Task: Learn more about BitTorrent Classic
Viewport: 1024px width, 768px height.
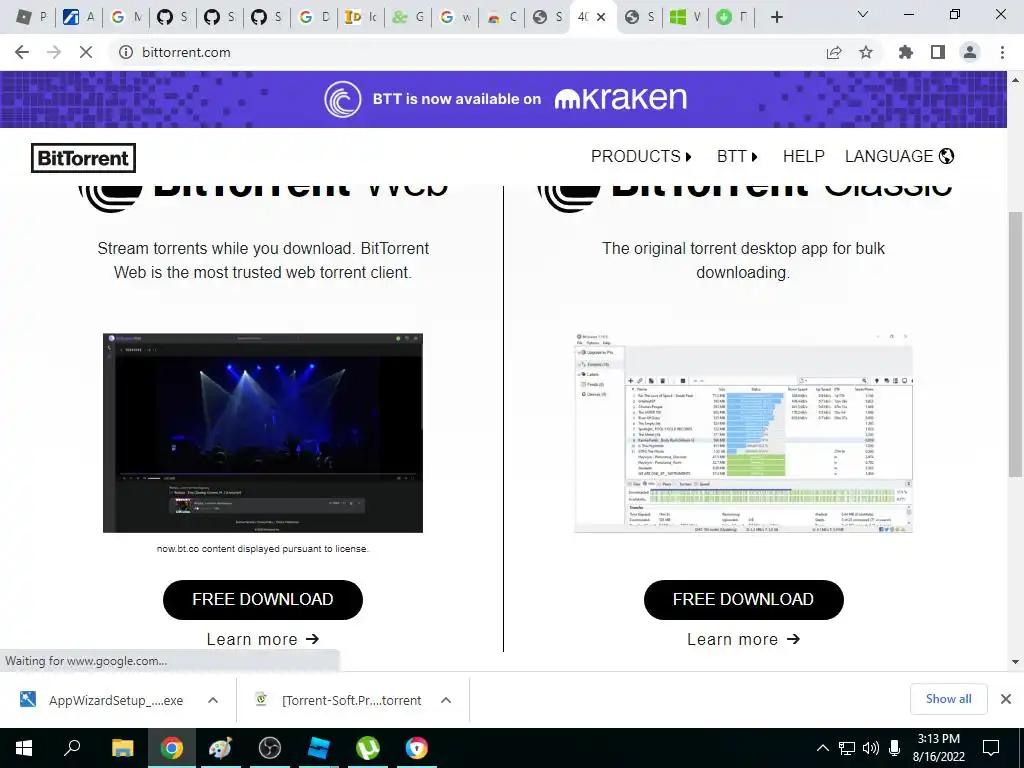Action: pyautogui.click(x=743, y=639)
